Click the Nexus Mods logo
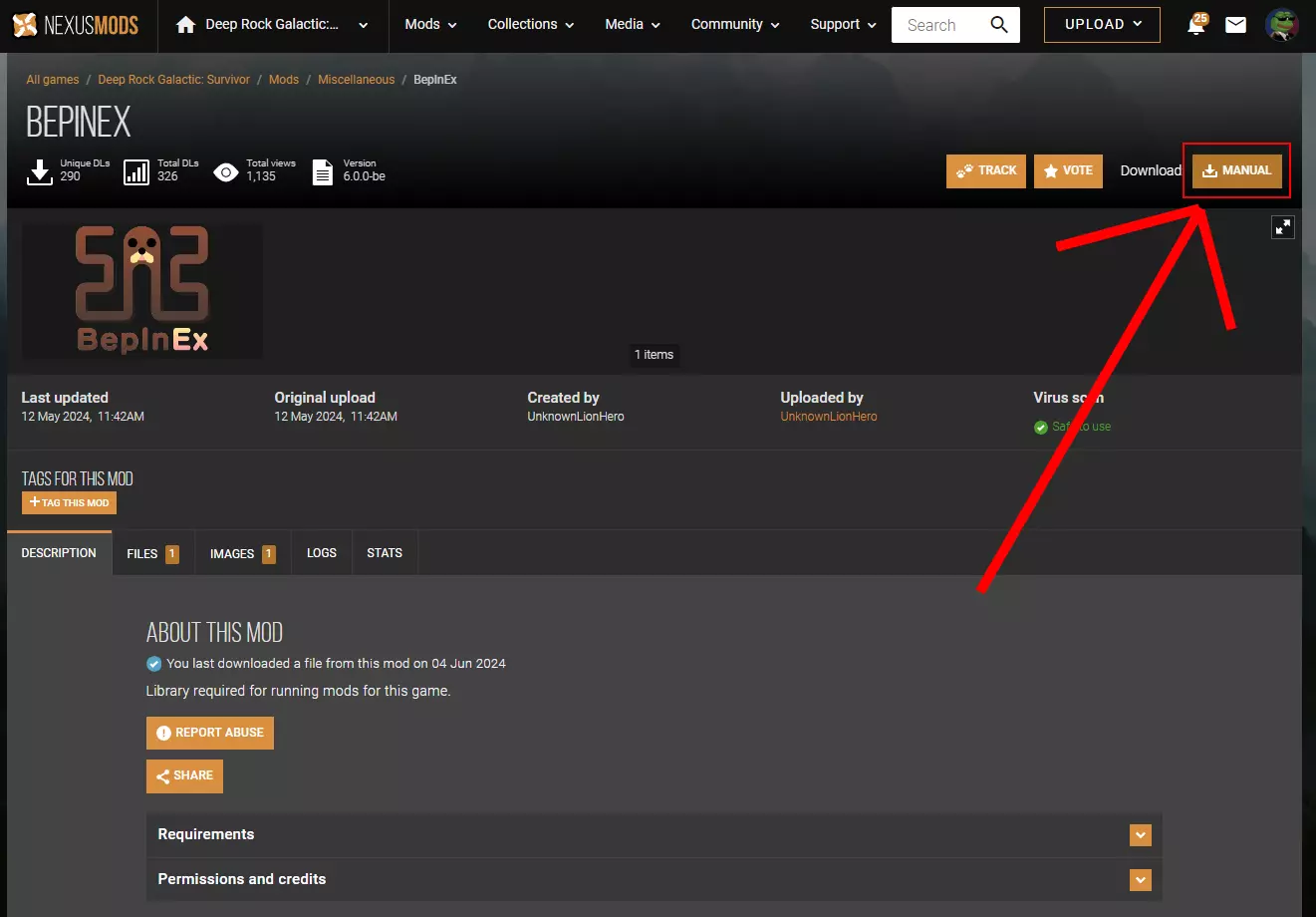The image size is (1316, 917). (x=76, y=25)
